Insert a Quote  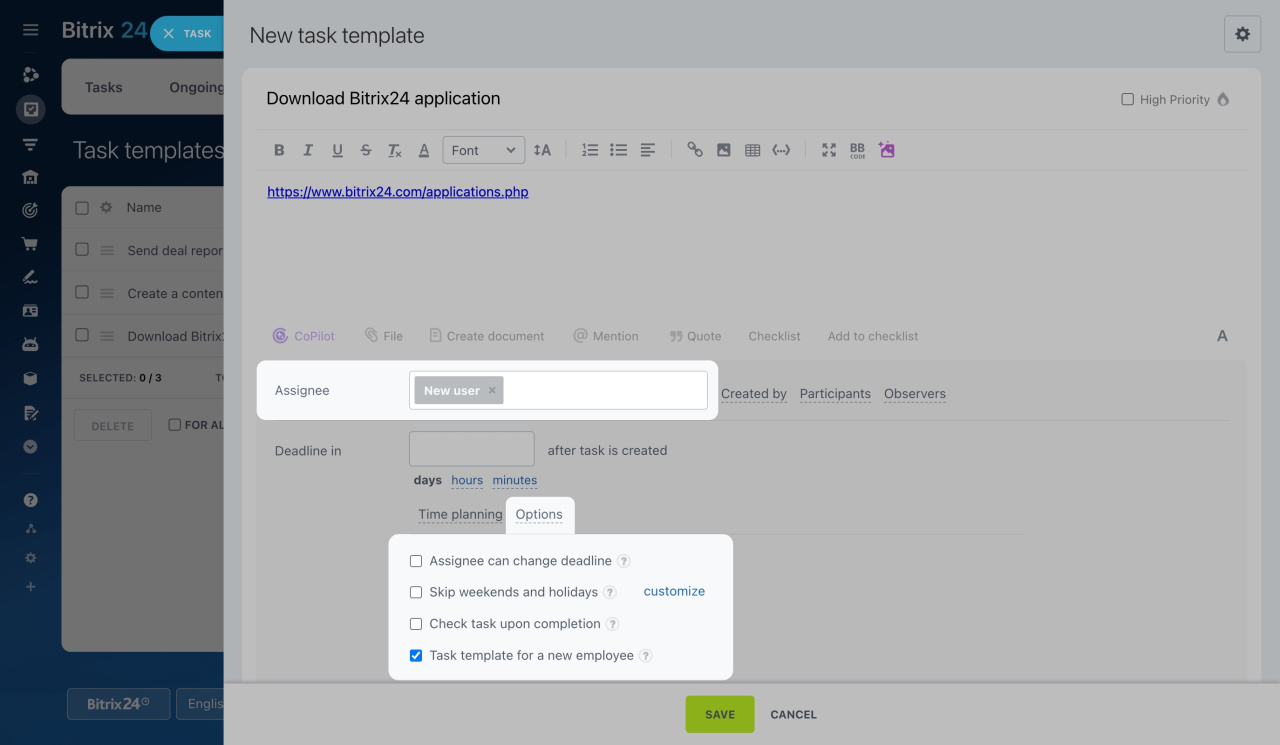coord(695,336)
